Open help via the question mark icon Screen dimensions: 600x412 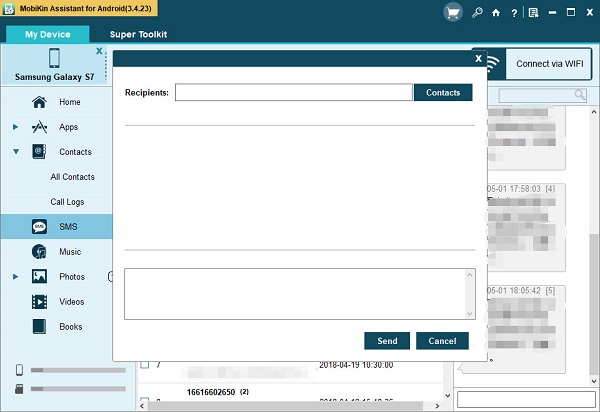coord(514,13)
